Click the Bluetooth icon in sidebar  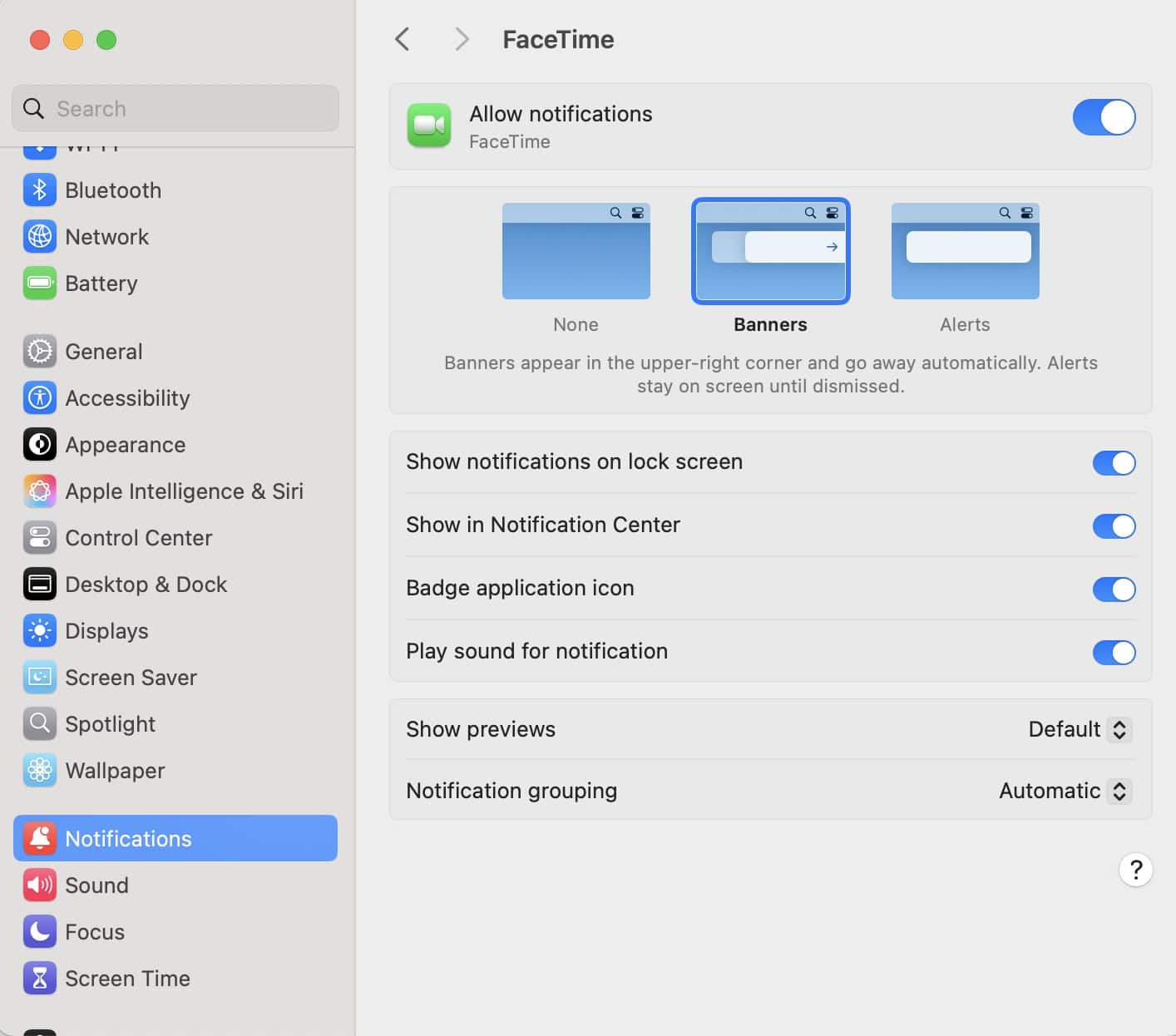point(39,190)
